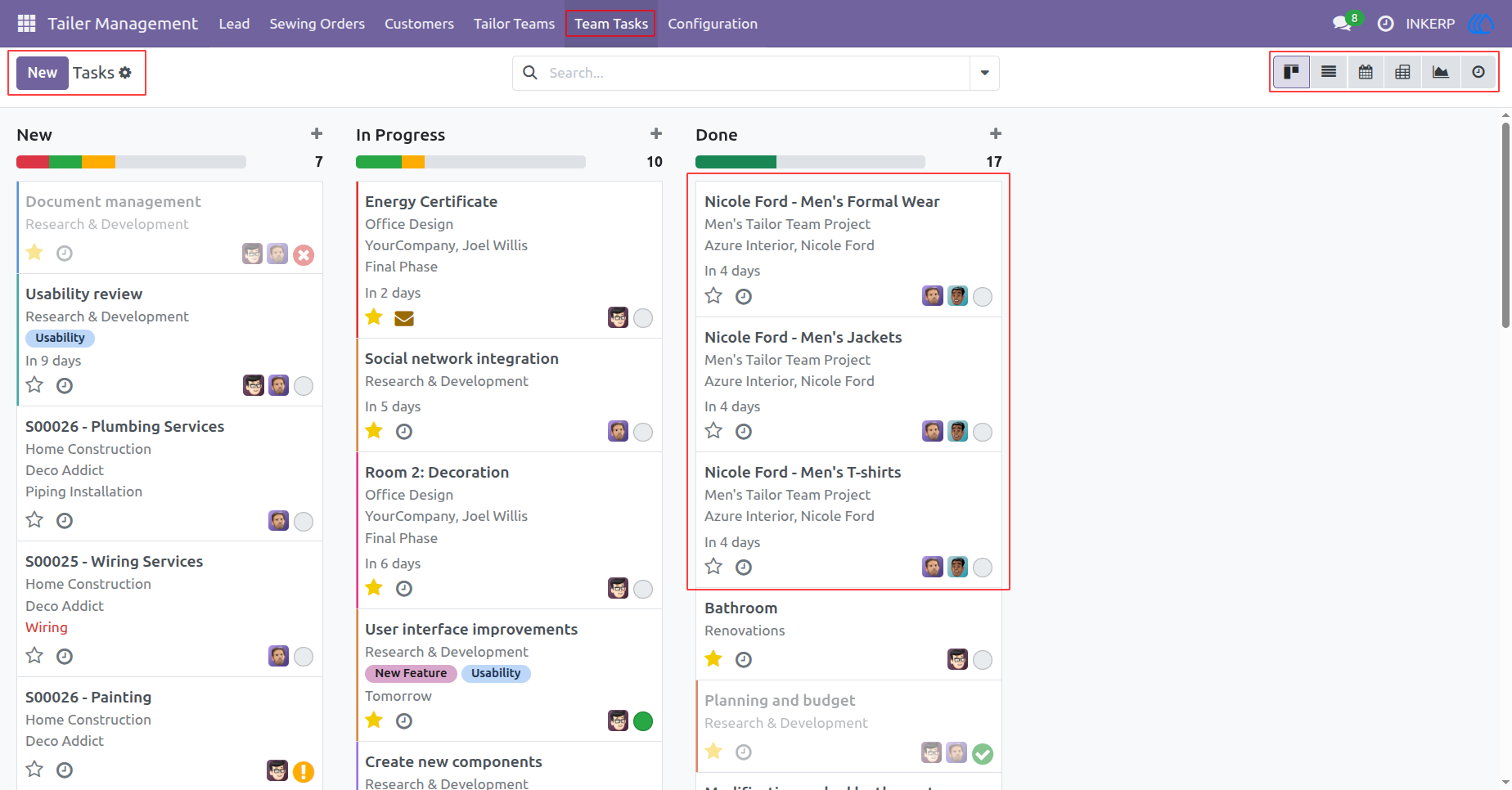Viewport: 1512px width, 790px height.
Task: Toggle star on Nicole Ford - Men's Formal Wear
Action: pyautogui.click(x=713, y=295)
